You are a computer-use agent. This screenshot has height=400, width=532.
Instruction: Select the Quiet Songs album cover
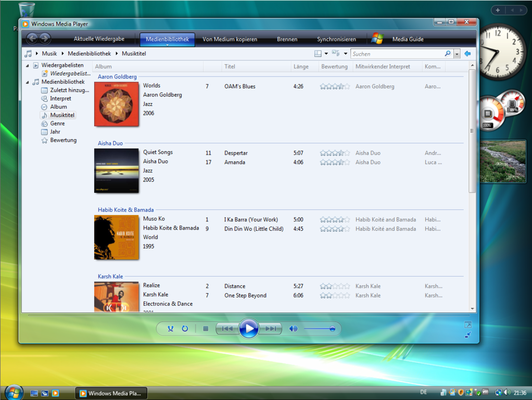[x=116, y=171]
